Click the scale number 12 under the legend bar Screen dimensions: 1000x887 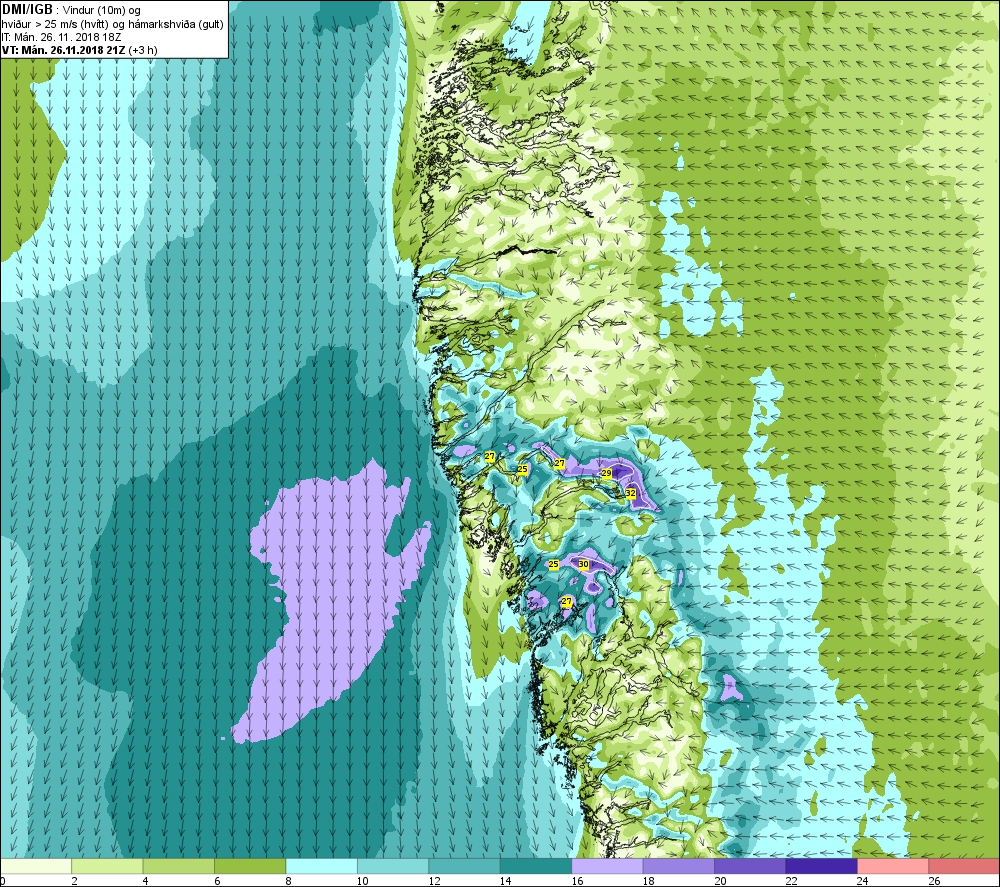[434, 881]
